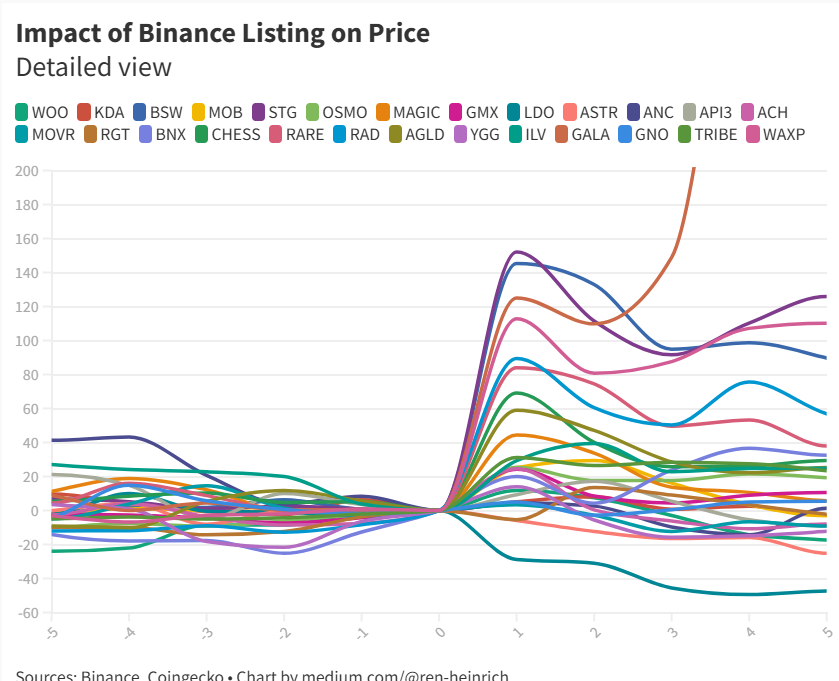839x681 pixels.
Task: Toggle the MAGIC series legend label
Action: (416, 112)
